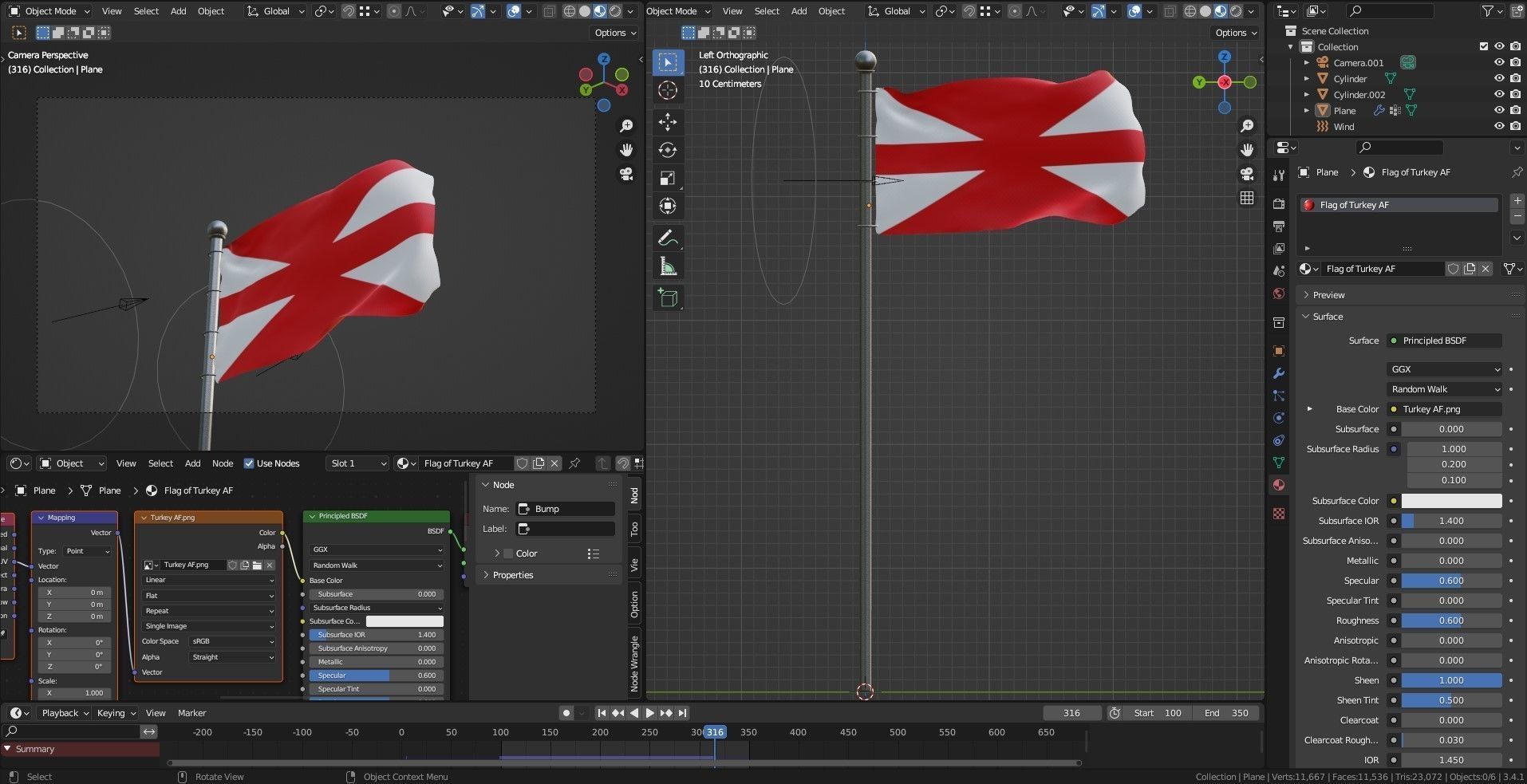Select the Measure tool
The image size is (1527, 784).
tap(668, 266)
